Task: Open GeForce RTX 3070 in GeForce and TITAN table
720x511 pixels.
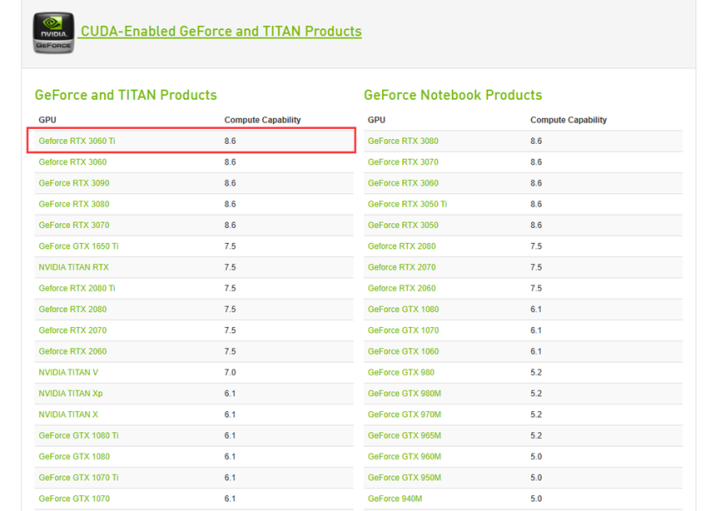Action: click(x=74, y=225)
